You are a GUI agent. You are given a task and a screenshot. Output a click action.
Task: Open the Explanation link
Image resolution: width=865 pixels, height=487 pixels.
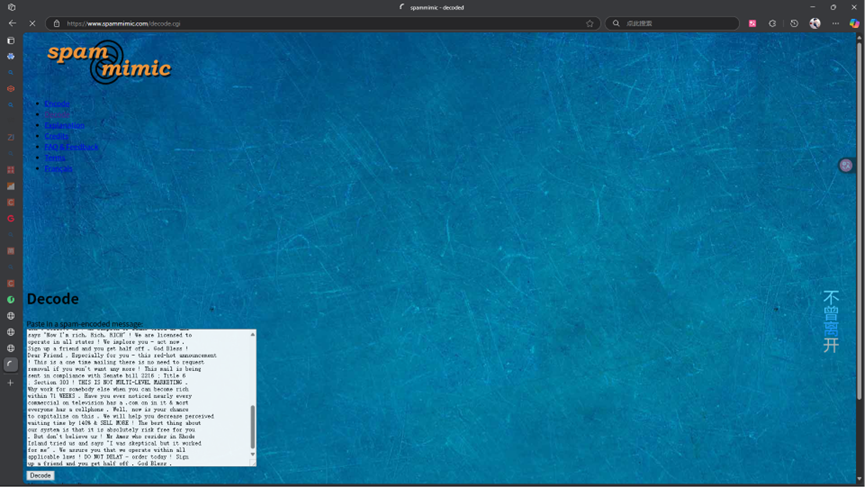pyautogui.click(x=64, y=126)
